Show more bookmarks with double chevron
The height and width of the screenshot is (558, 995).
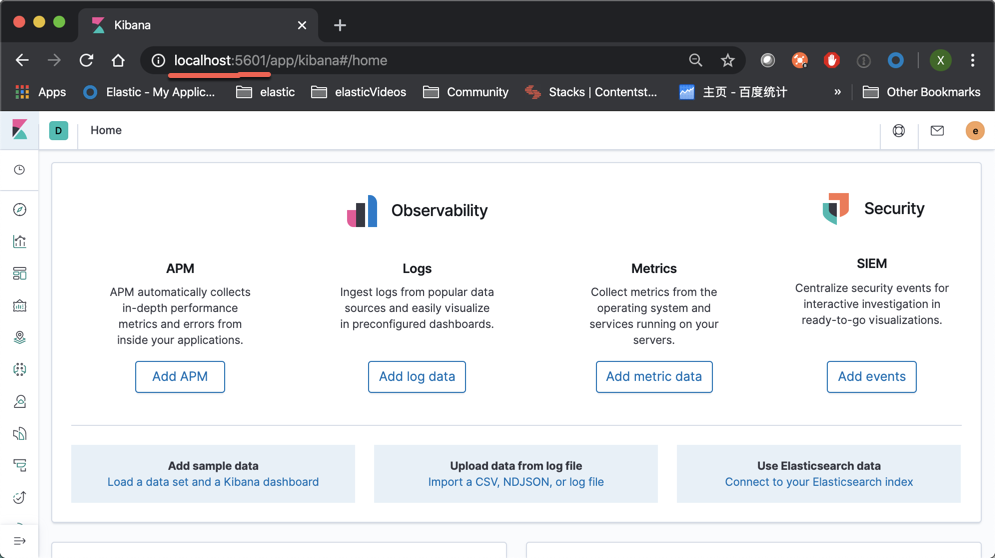click(838, 92)
